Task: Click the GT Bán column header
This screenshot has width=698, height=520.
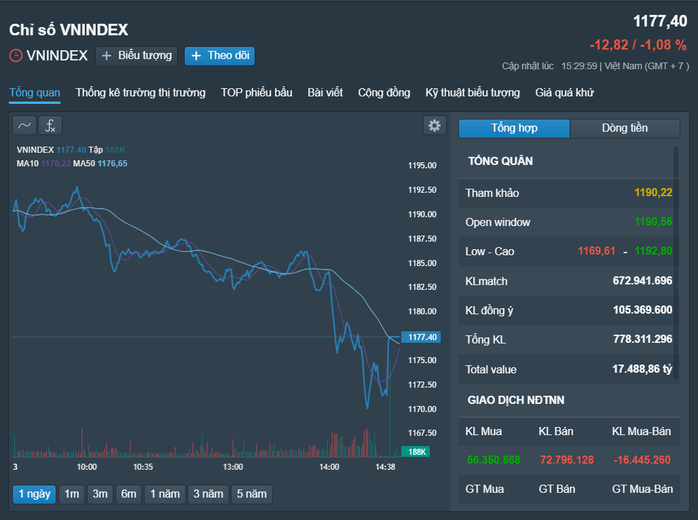Action: [556, 489]
